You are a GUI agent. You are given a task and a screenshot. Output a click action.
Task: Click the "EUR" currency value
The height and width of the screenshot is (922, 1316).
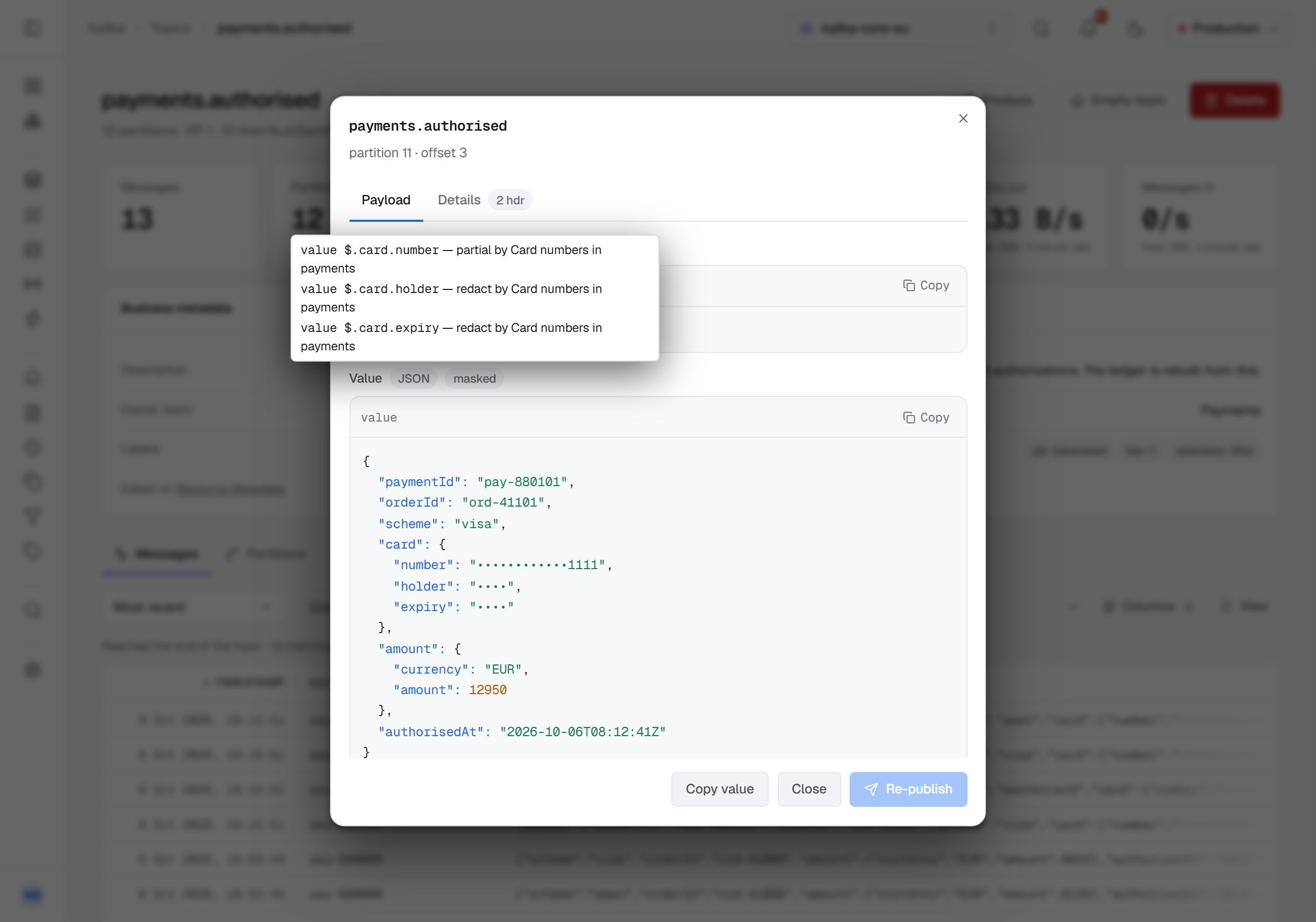pyautogui.click(x=503, y=669)
